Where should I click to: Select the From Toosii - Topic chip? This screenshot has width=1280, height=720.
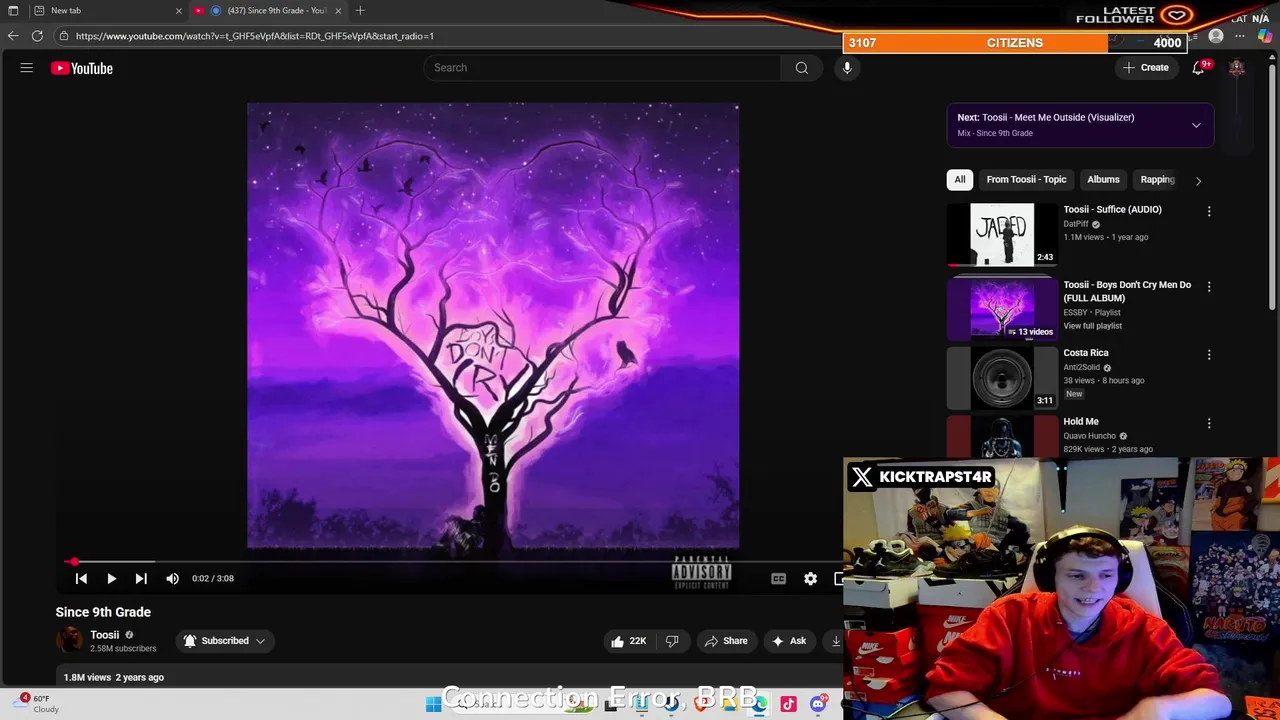[1026, 180]
